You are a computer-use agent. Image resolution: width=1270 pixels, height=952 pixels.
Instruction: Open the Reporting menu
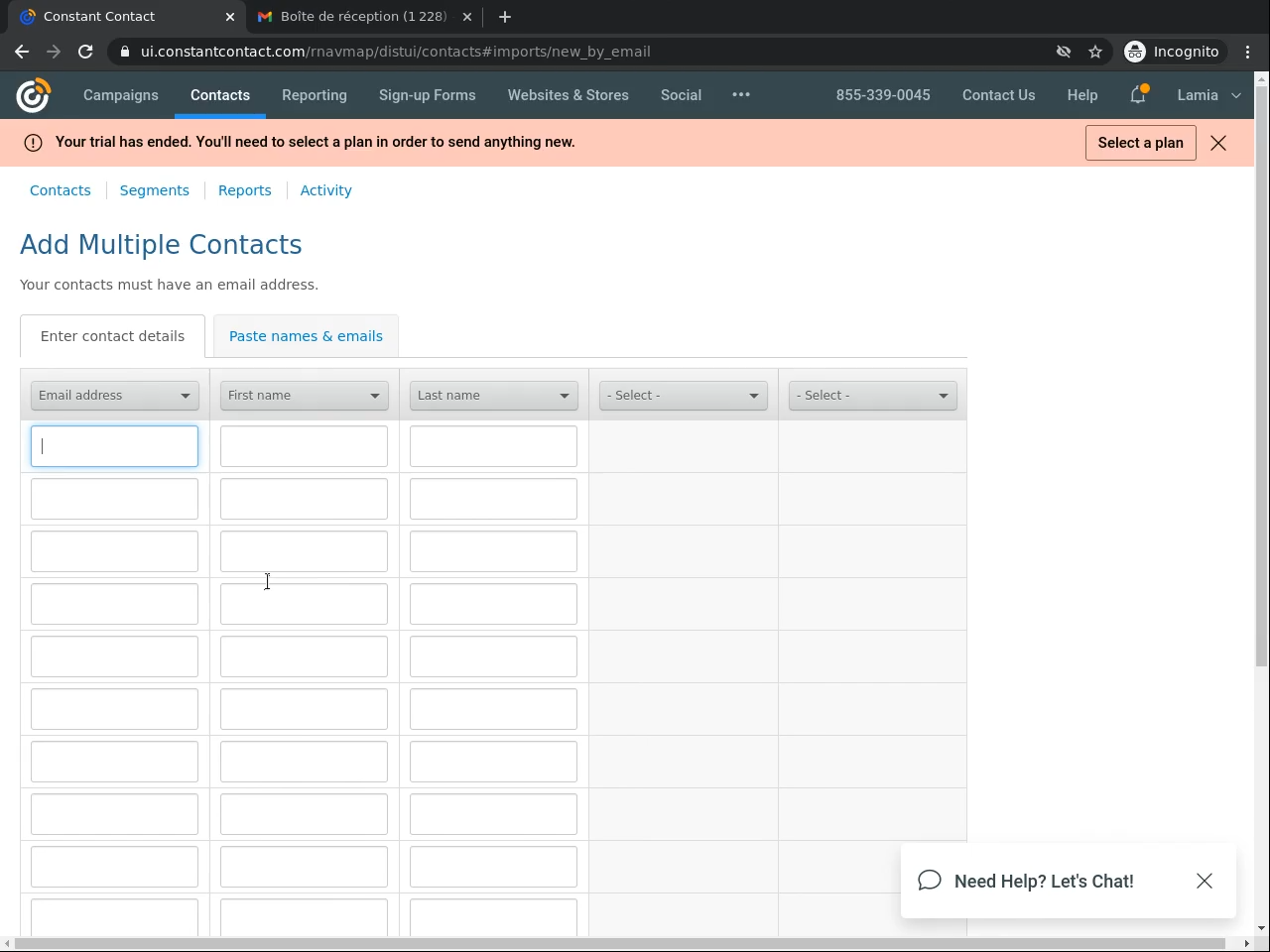315,95
